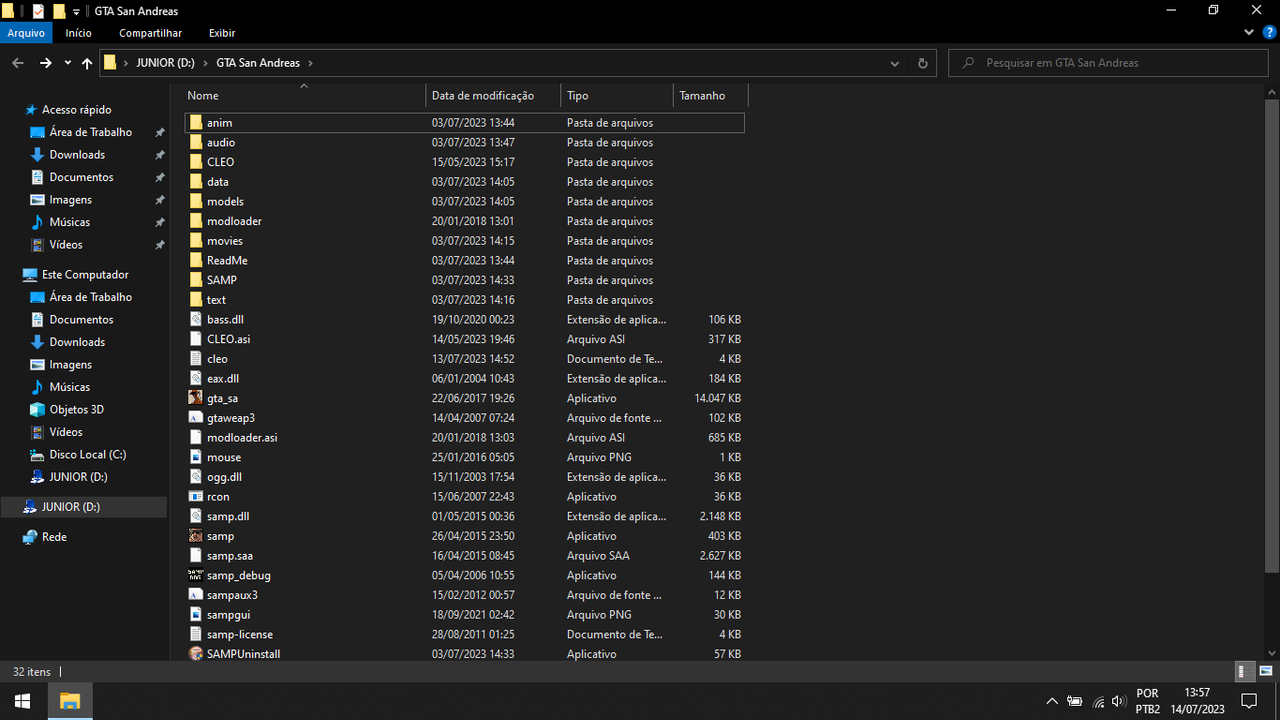Open Downloads in quick access
1280x720 pixels.
pos(77,155)
